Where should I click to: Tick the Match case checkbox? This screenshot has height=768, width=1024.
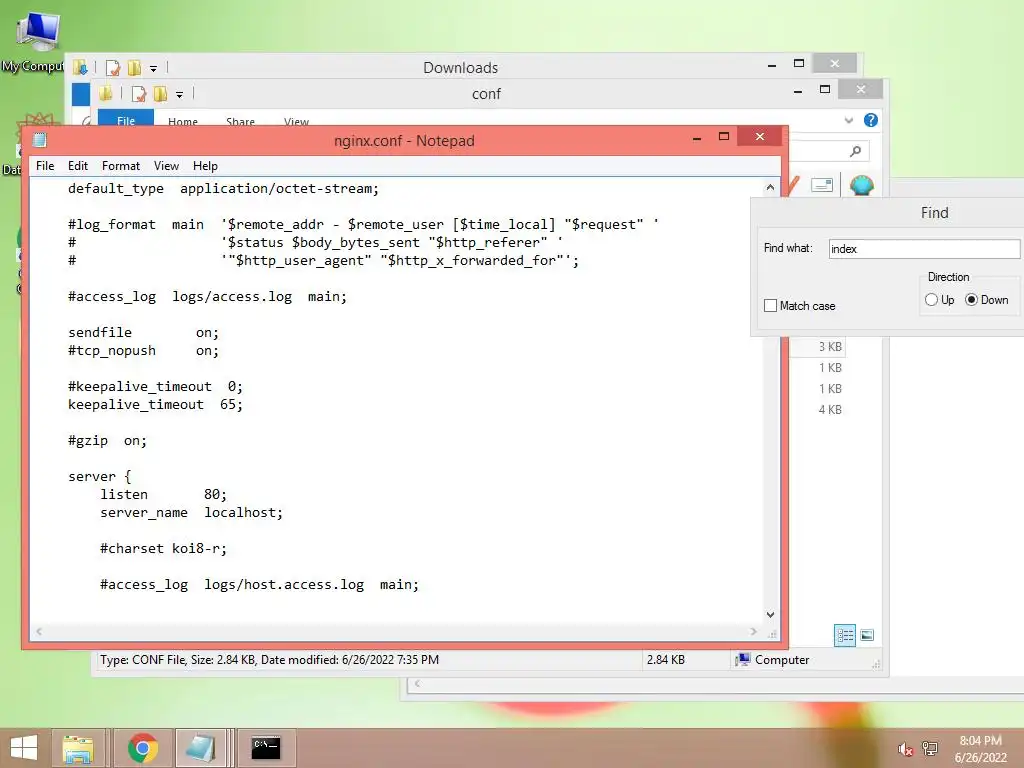point(771,306)
